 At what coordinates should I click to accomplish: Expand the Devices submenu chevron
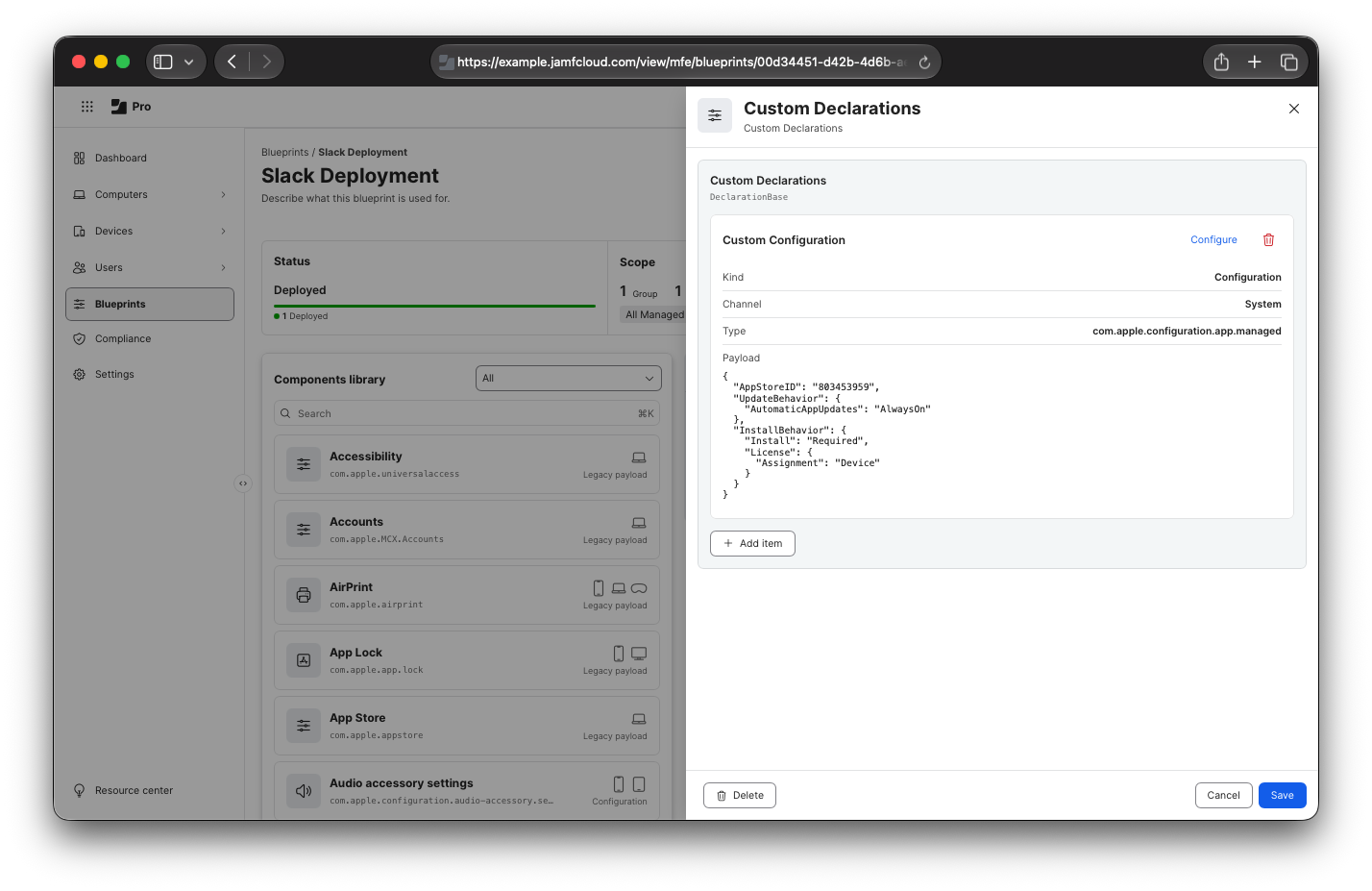[224, 231]
